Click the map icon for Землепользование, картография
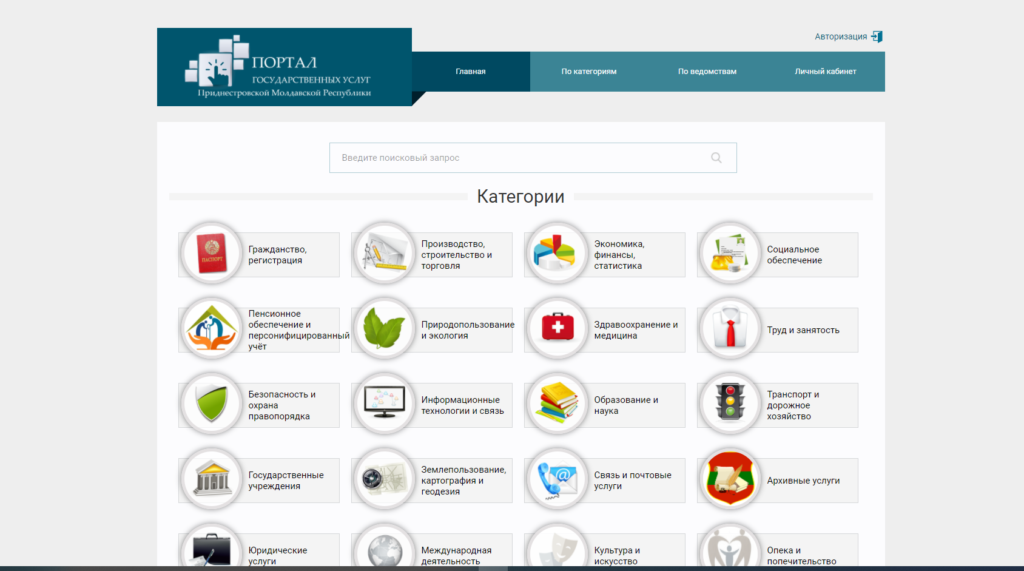 [385, 479]
